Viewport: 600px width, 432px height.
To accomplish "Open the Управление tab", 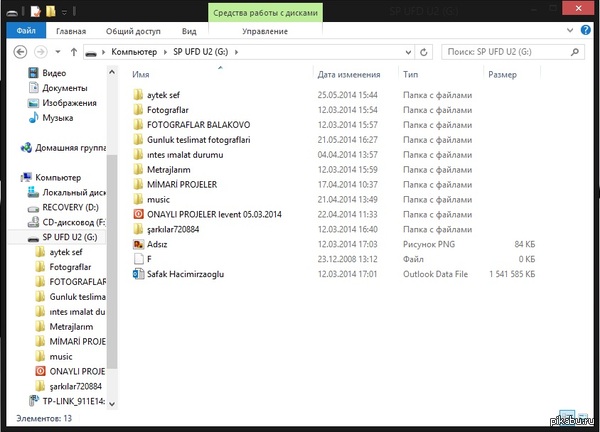I will pyautogui.click(x=265, y=31).
